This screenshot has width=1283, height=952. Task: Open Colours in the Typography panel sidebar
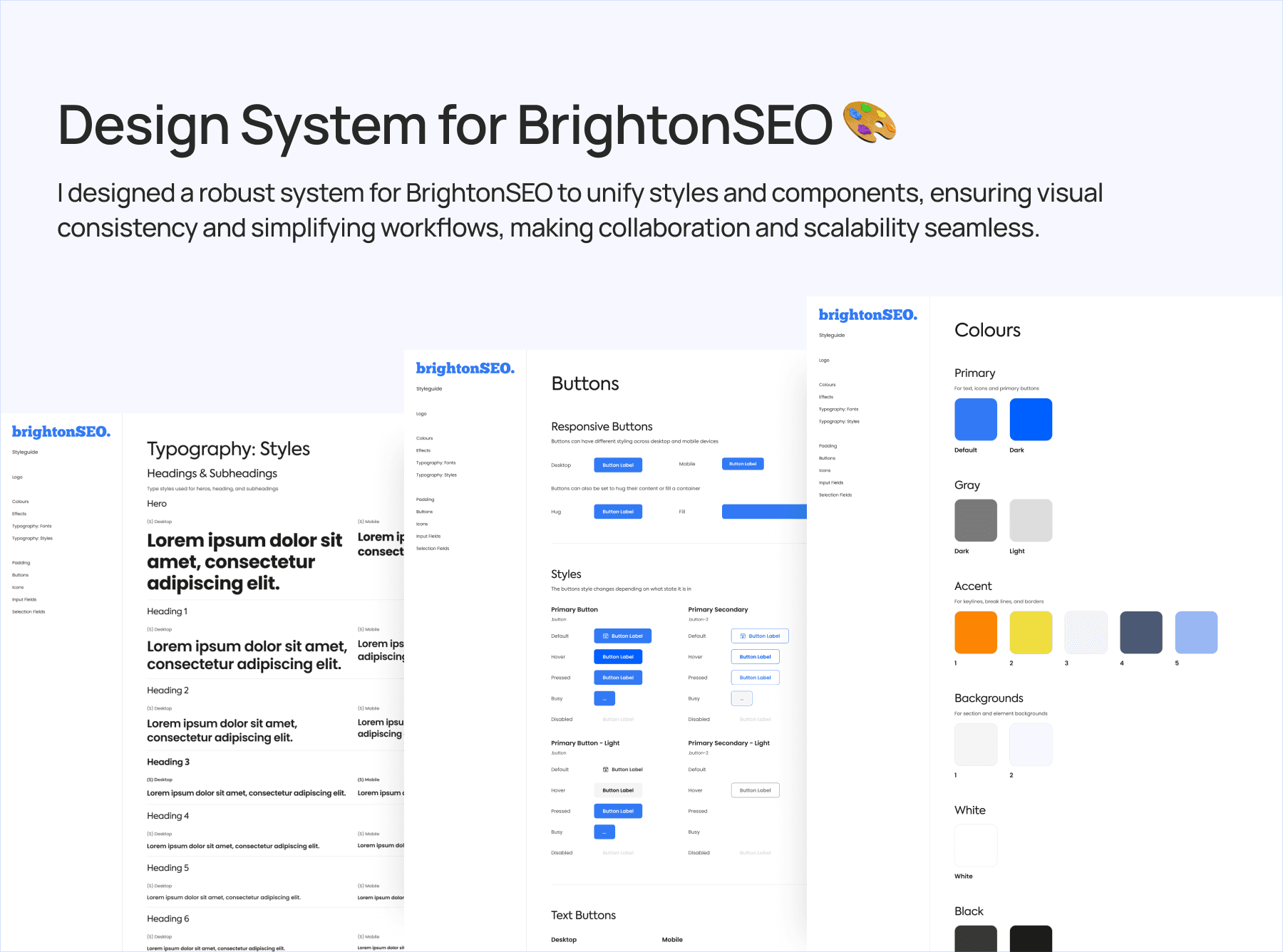[21, 502]
